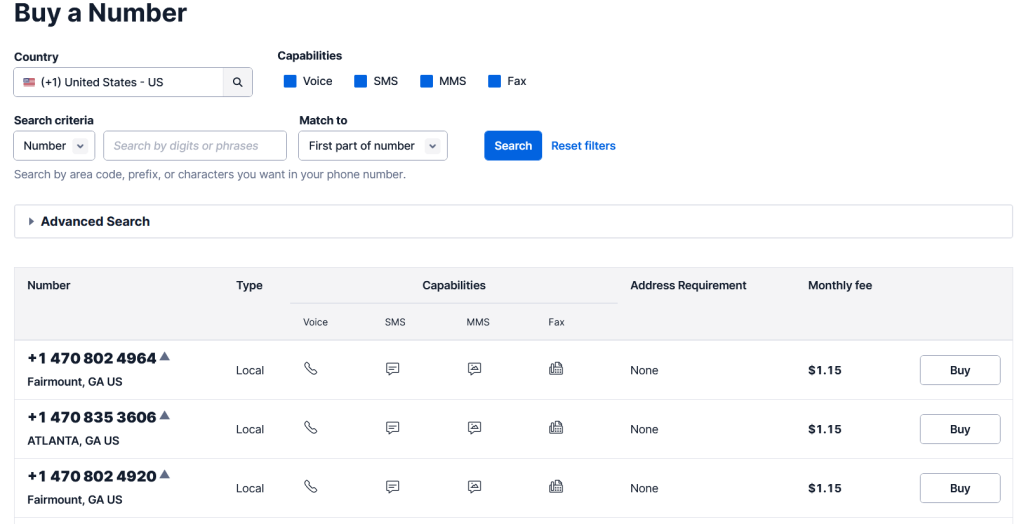Buy the number +1 470 835 3606
This screenshot has height=524, width=1024.
[960, 429]
